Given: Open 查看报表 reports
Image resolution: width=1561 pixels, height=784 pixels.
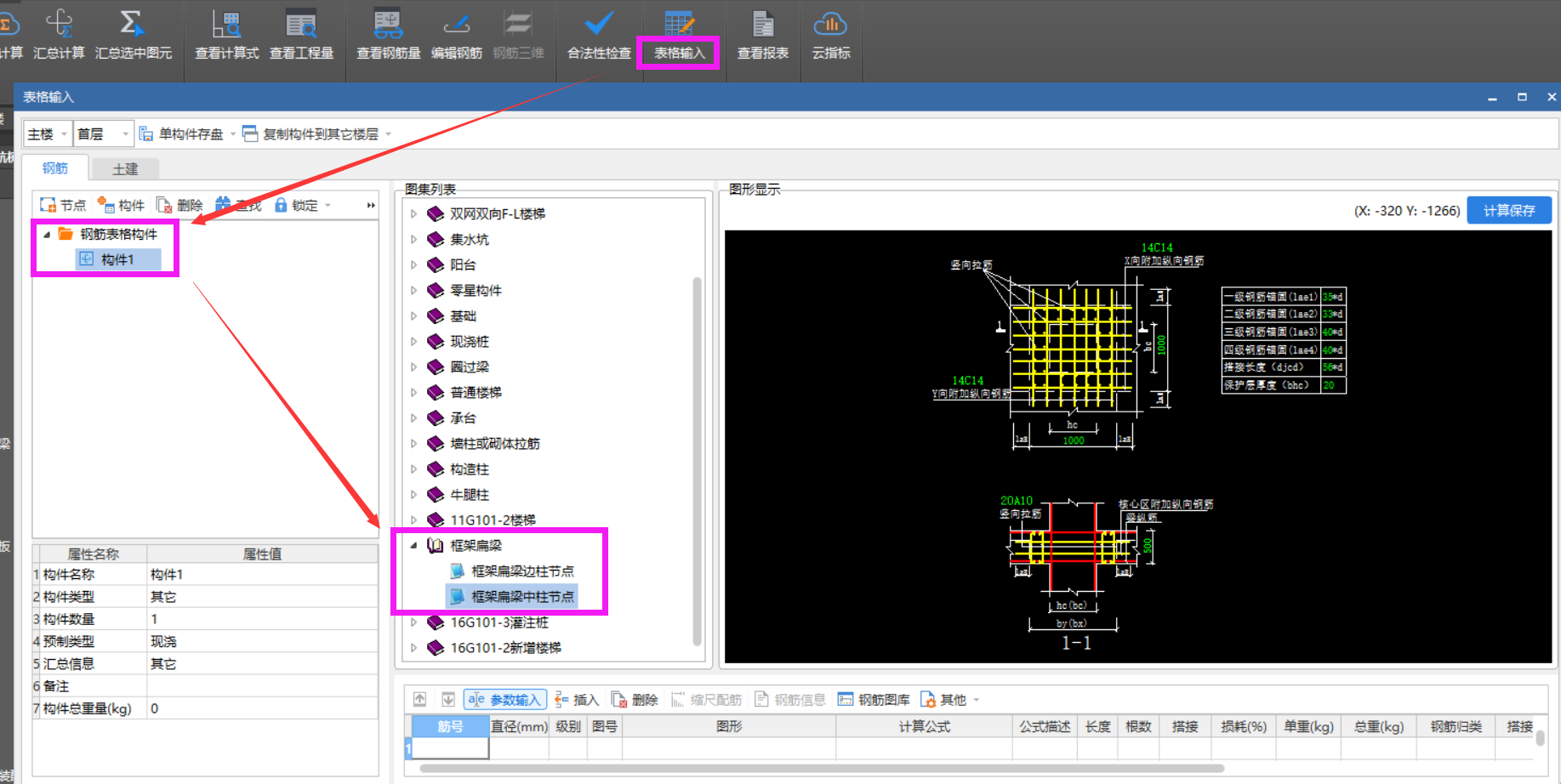Looking at the screenshot, I should click(762, 34).
